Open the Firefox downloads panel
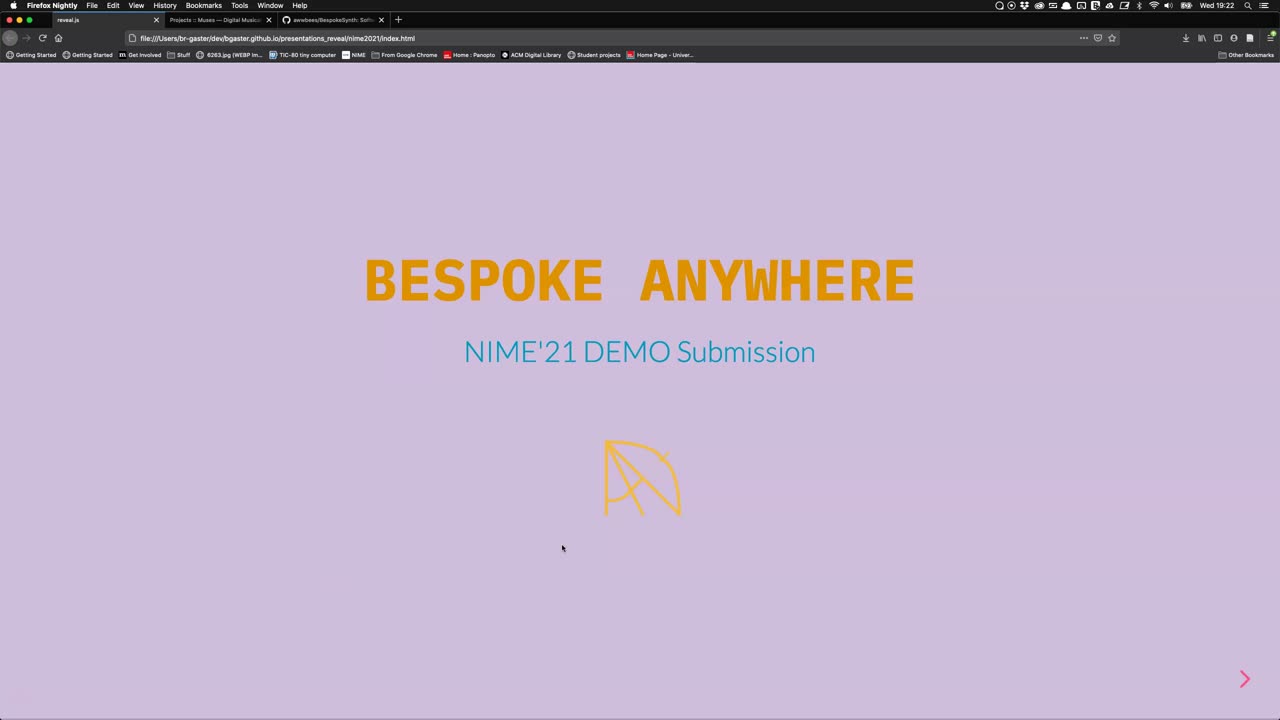This screenshot has width=1280, height=720. [x=1186, y=38]
